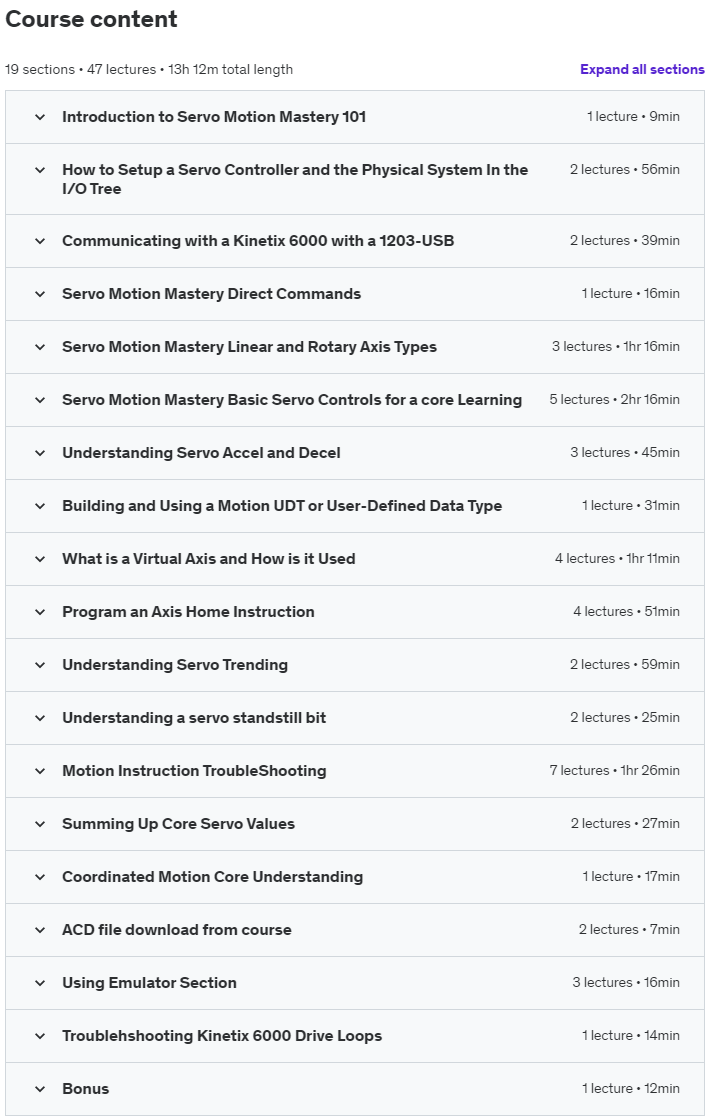
Task: Expand the Linear and Rotary Axis Types chevron
Action: (x=40, y=347)
